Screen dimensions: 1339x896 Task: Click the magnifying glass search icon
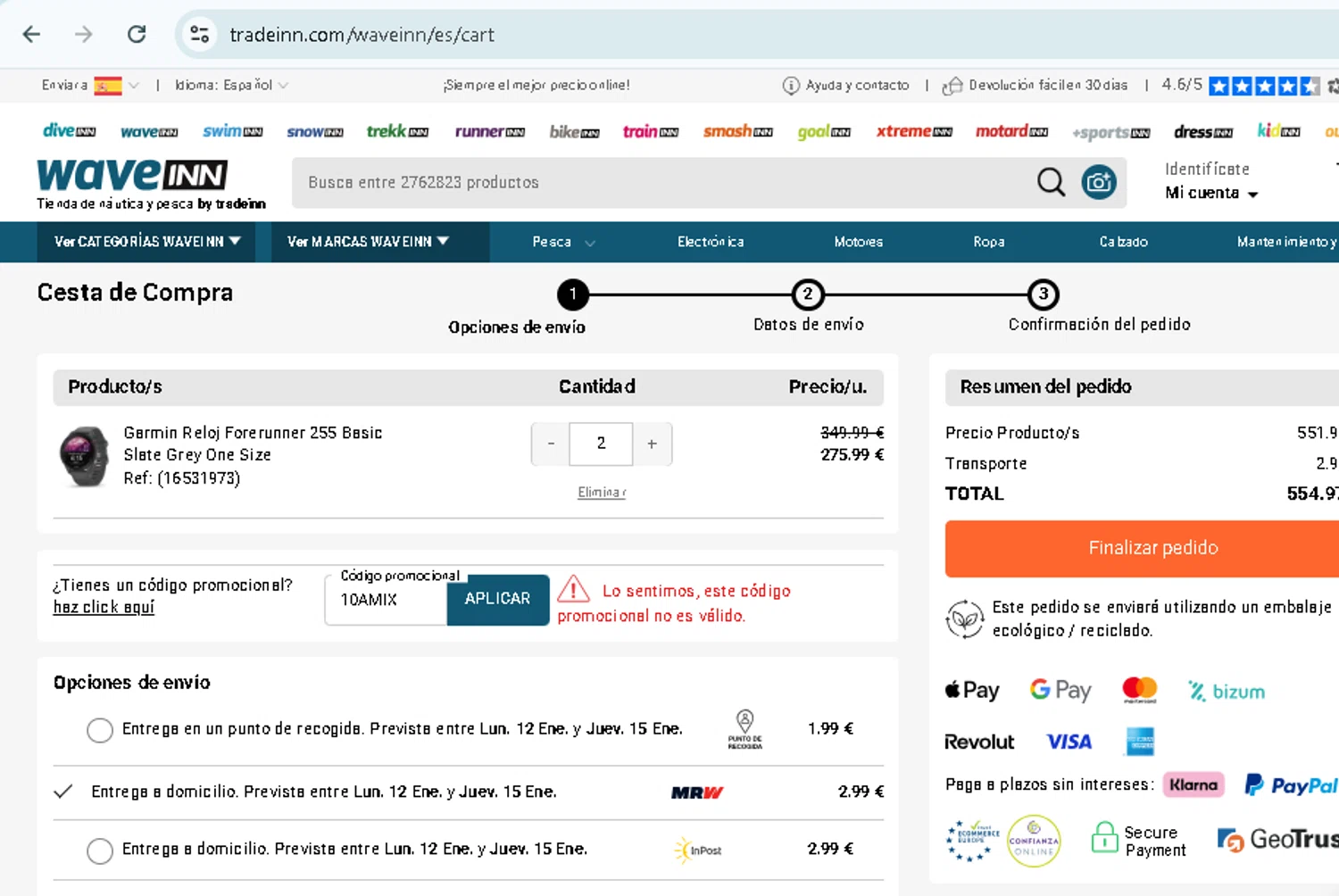(1051, 182)
